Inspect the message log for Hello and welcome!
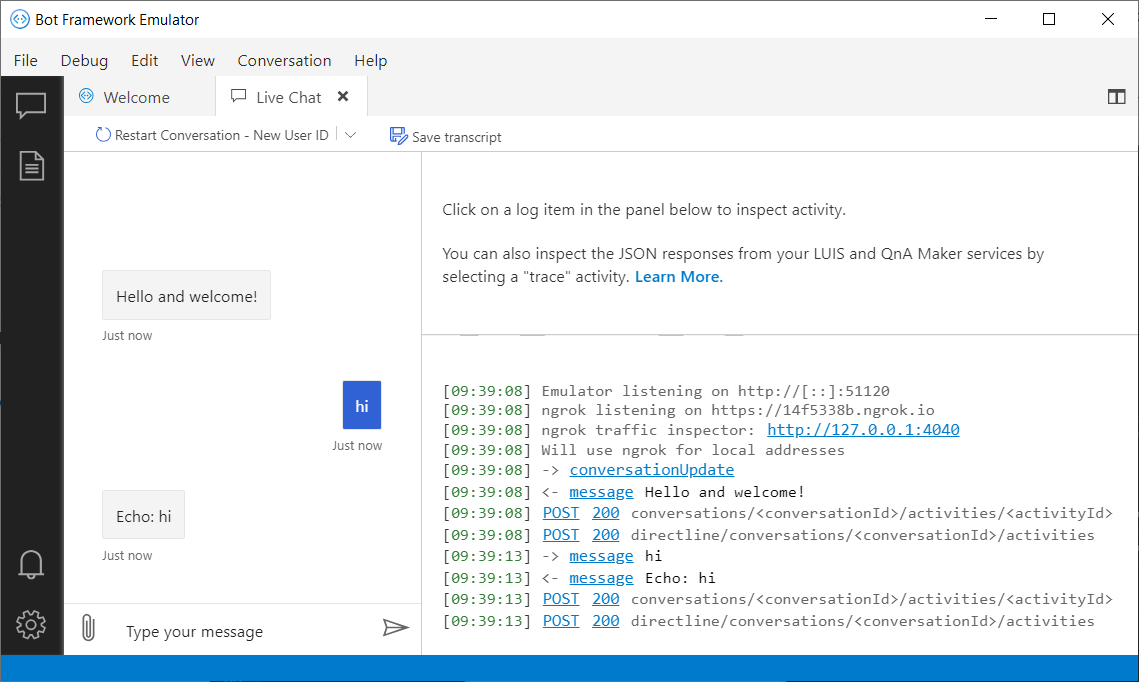 [x=601, y=492]
